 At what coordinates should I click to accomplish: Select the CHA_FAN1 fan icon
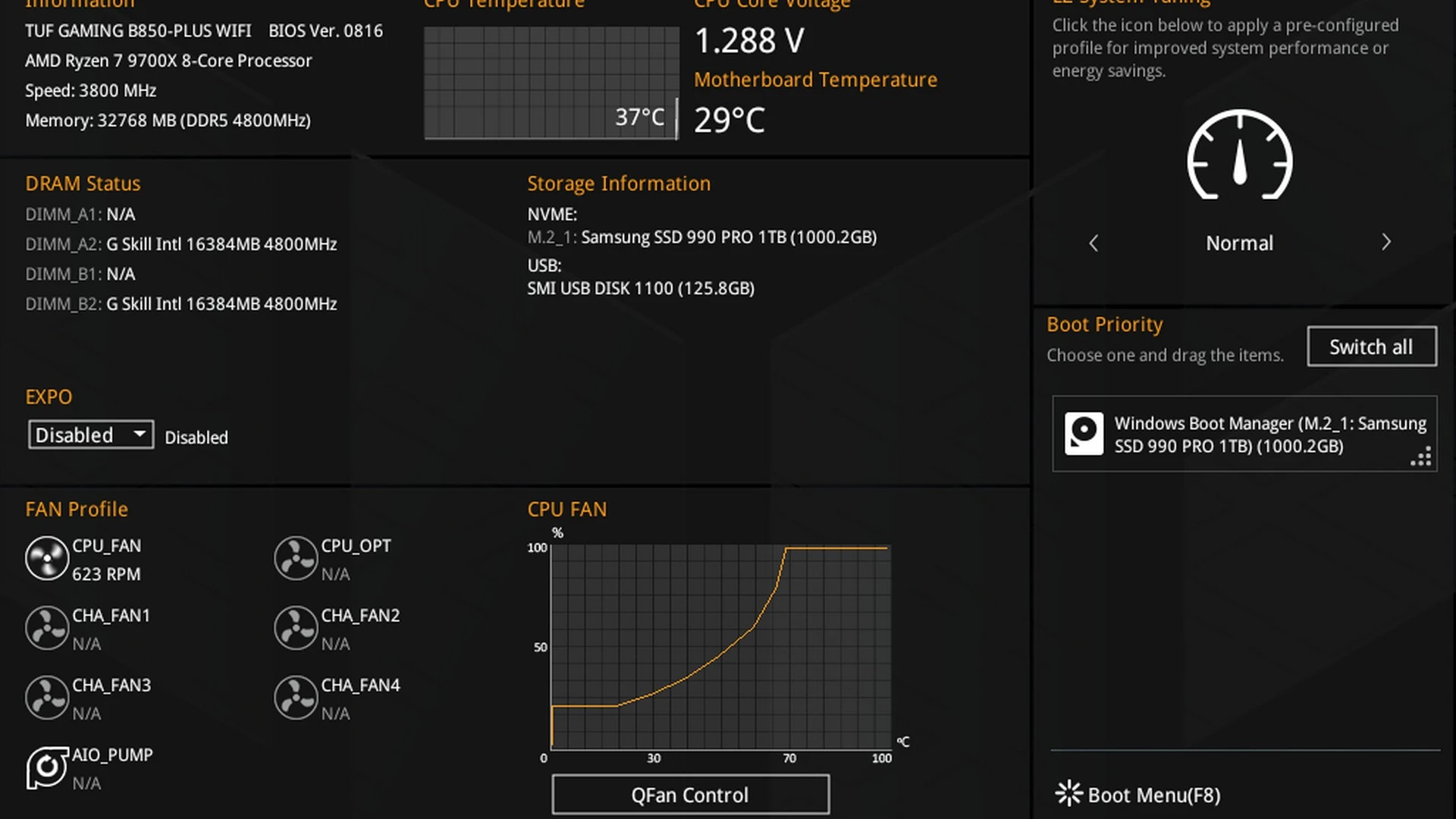47,629
